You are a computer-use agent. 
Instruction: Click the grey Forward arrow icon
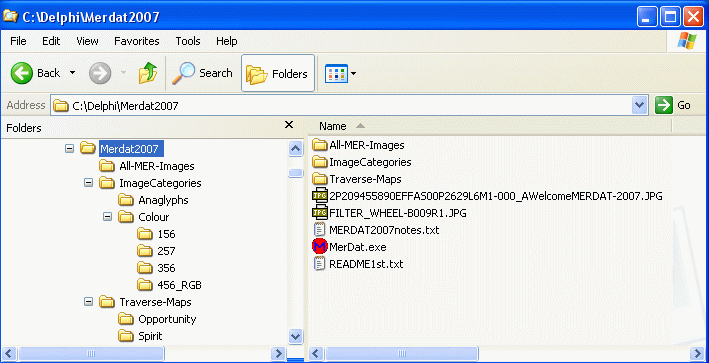(x=100, y=73)
